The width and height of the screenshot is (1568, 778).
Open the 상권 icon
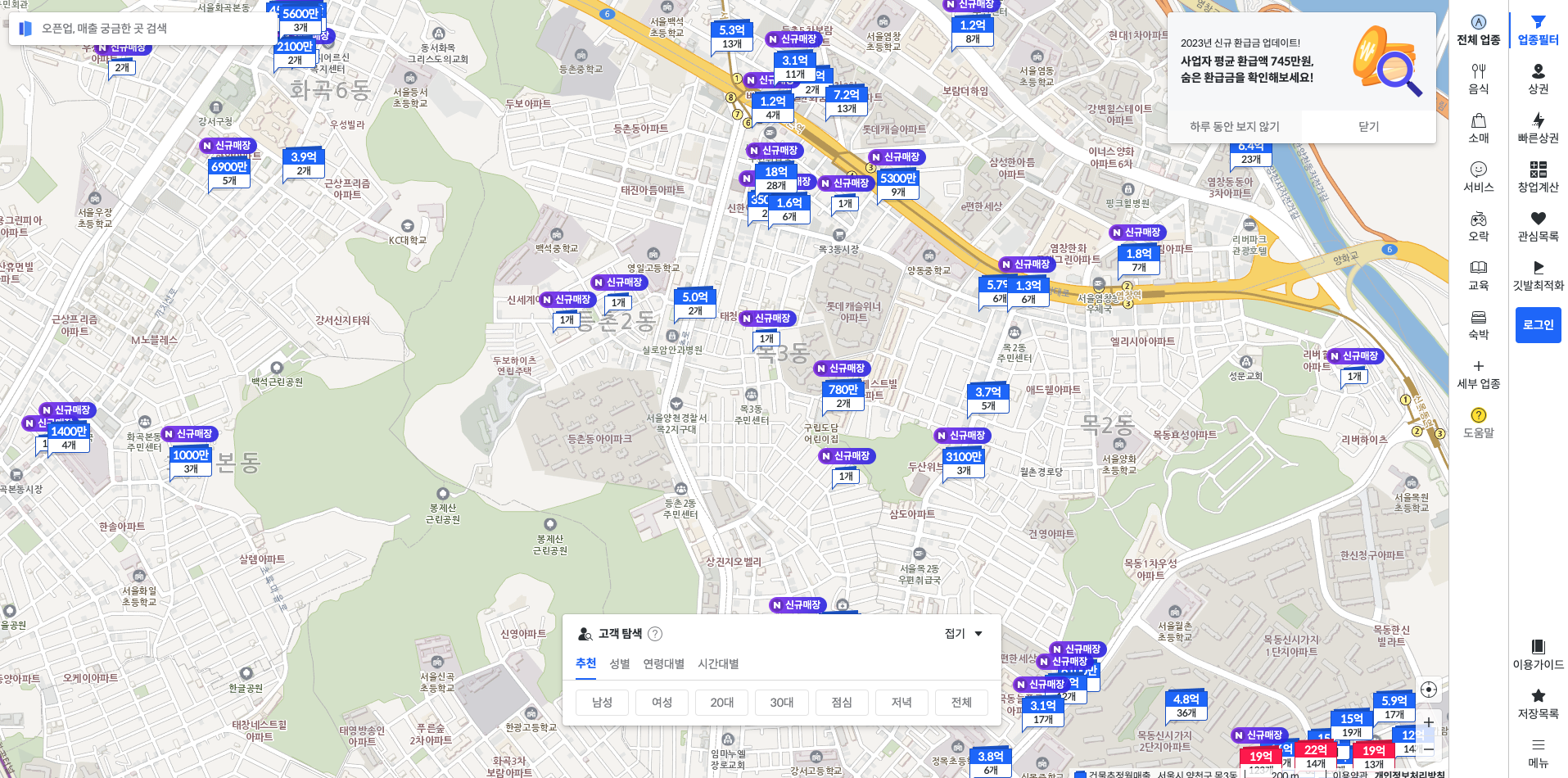click(x=1538, y=71)
